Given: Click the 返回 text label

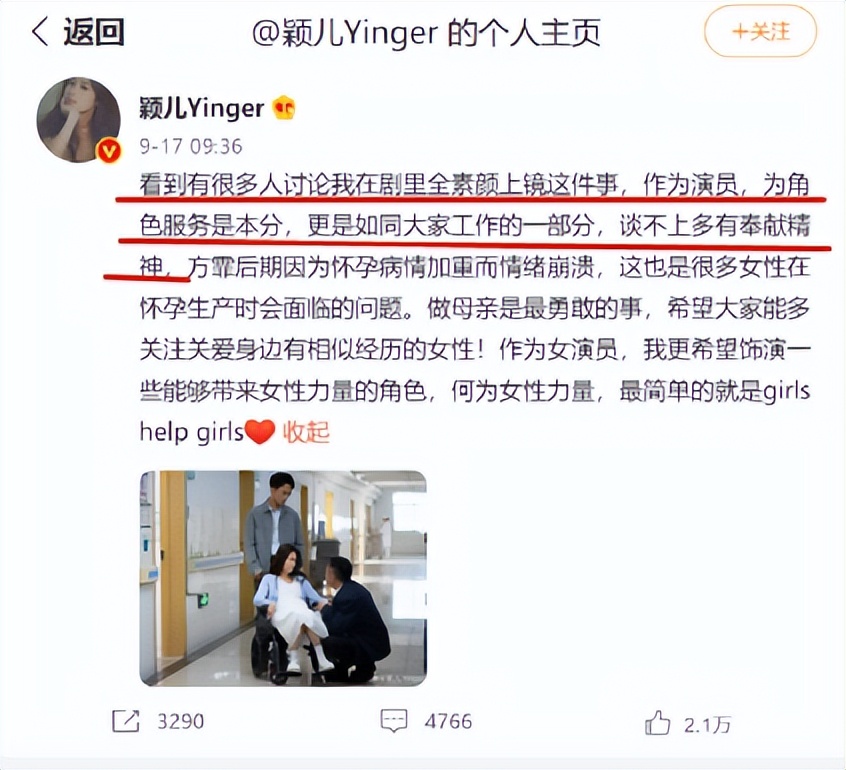Looking at the screenshot, I should point(94,32).
